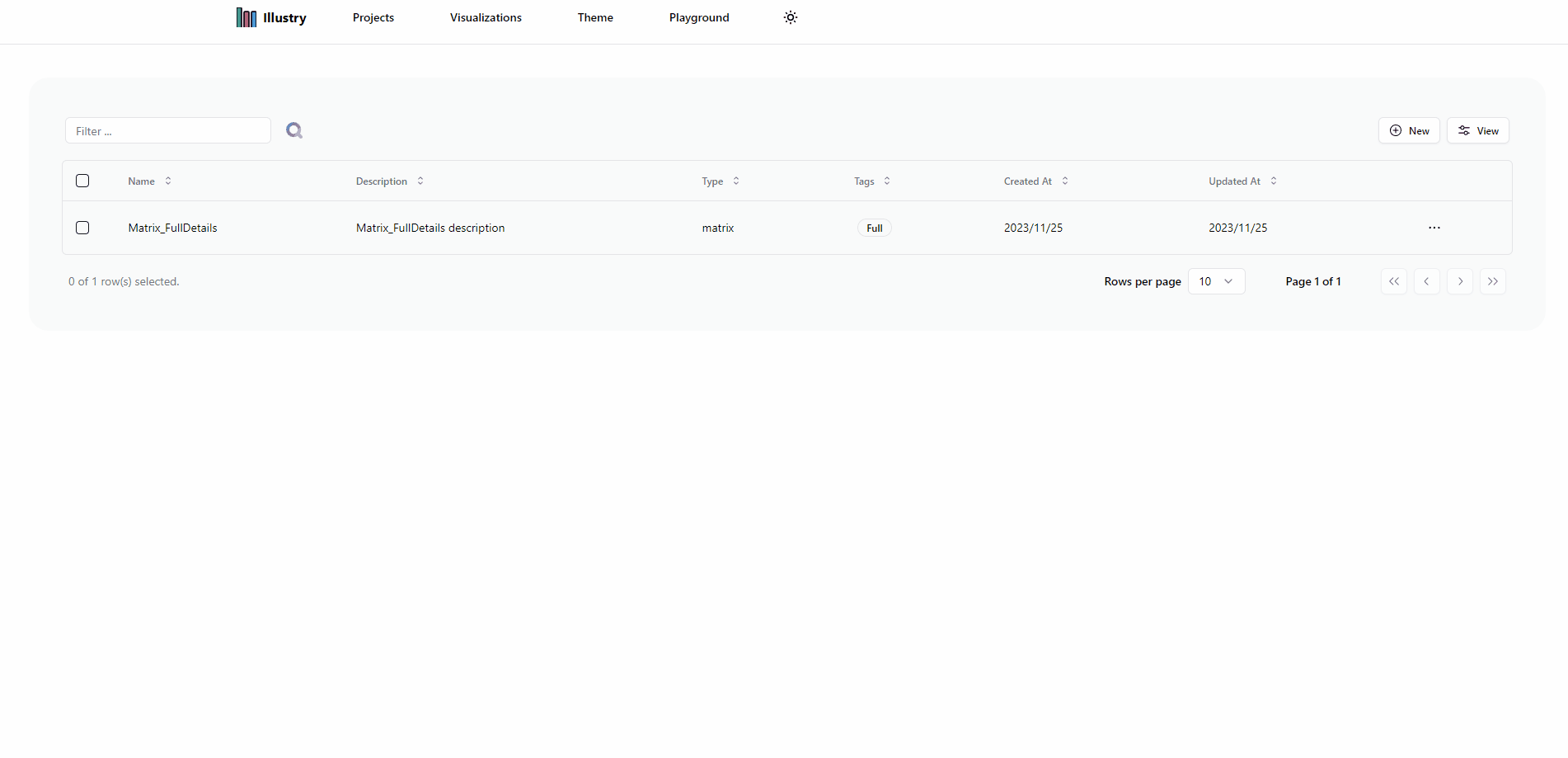Open the Playground link
Image resolution: width=1568 pixels, height=758 pixels.
(x=699, y=17)
